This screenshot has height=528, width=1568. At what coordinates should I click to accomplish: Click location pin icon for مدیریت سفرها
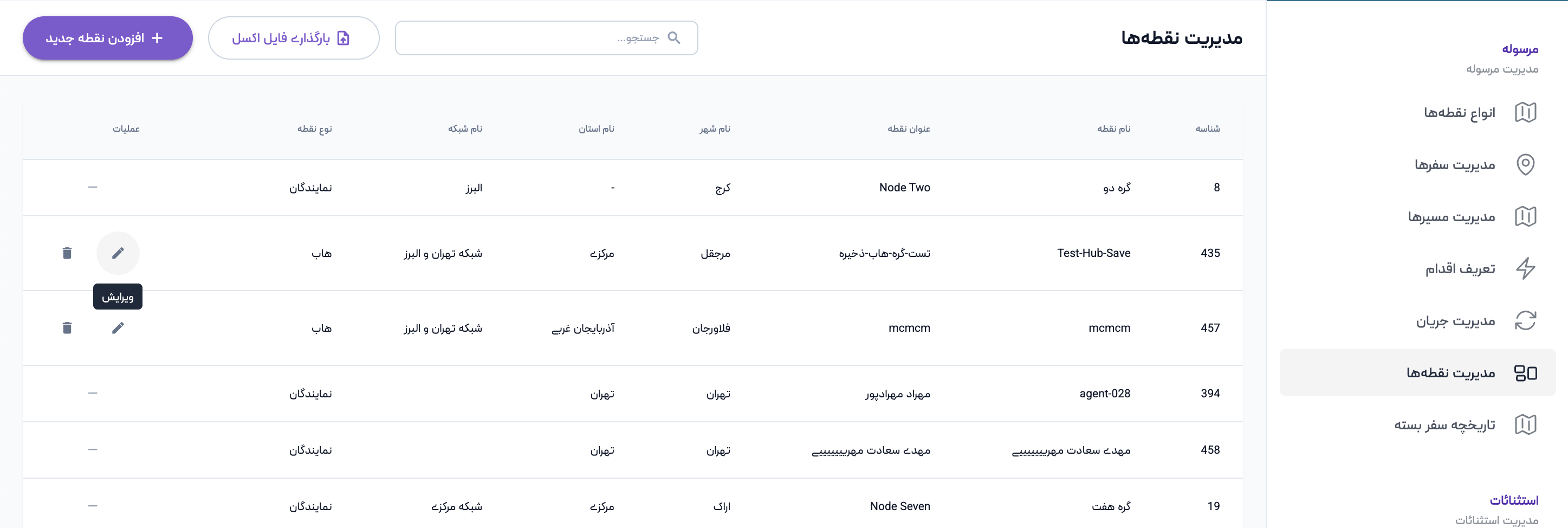tap(1525, 164)
